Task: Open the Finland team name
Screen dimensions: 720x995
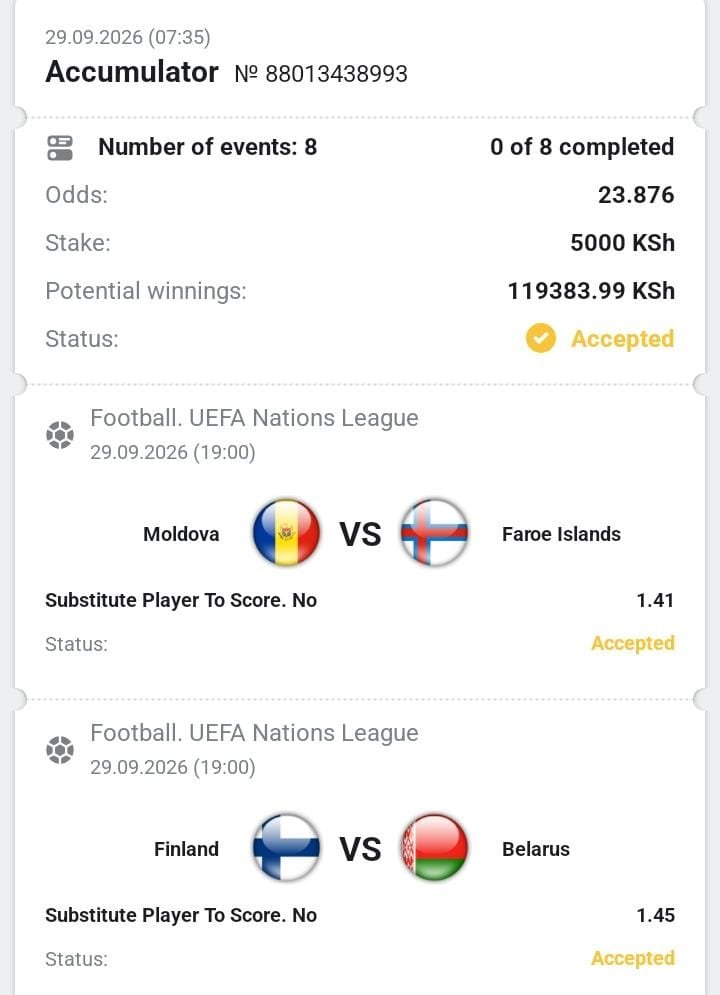Action: (187, 849)
